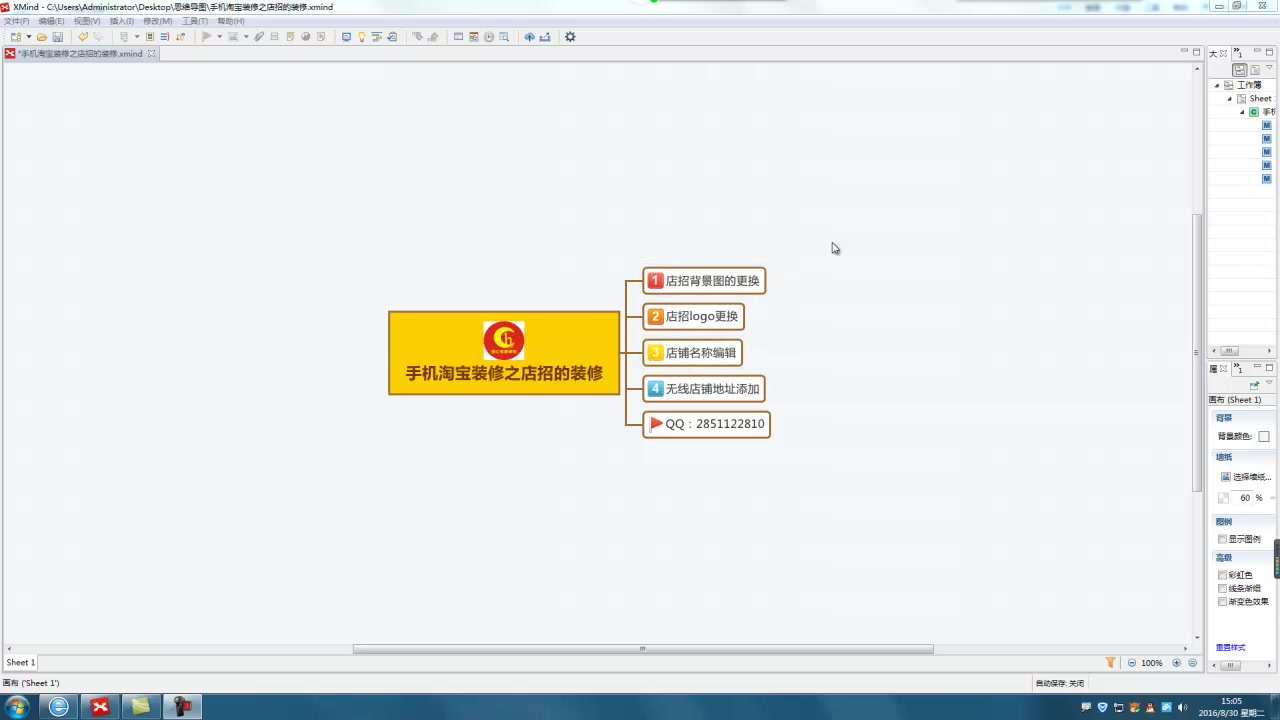Click the gear settings toolbar icon
Screen dimensions: 1280x720
click(x=570, y=37)
